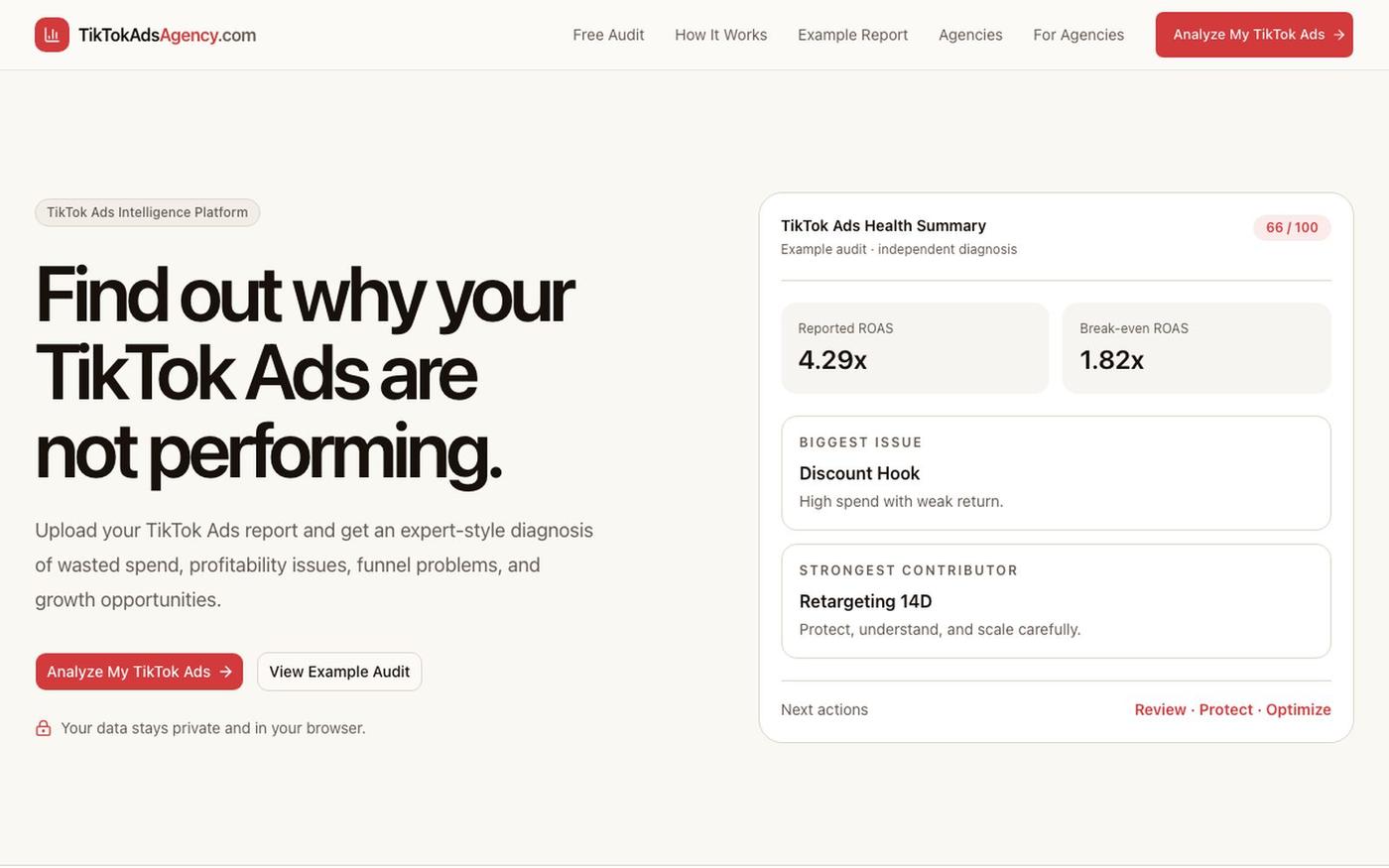The height and width of the screenshot is (868, 1389).
Task: Click TikTokAdsAgency.com brand name link
Action: click(x=168, y=35)
